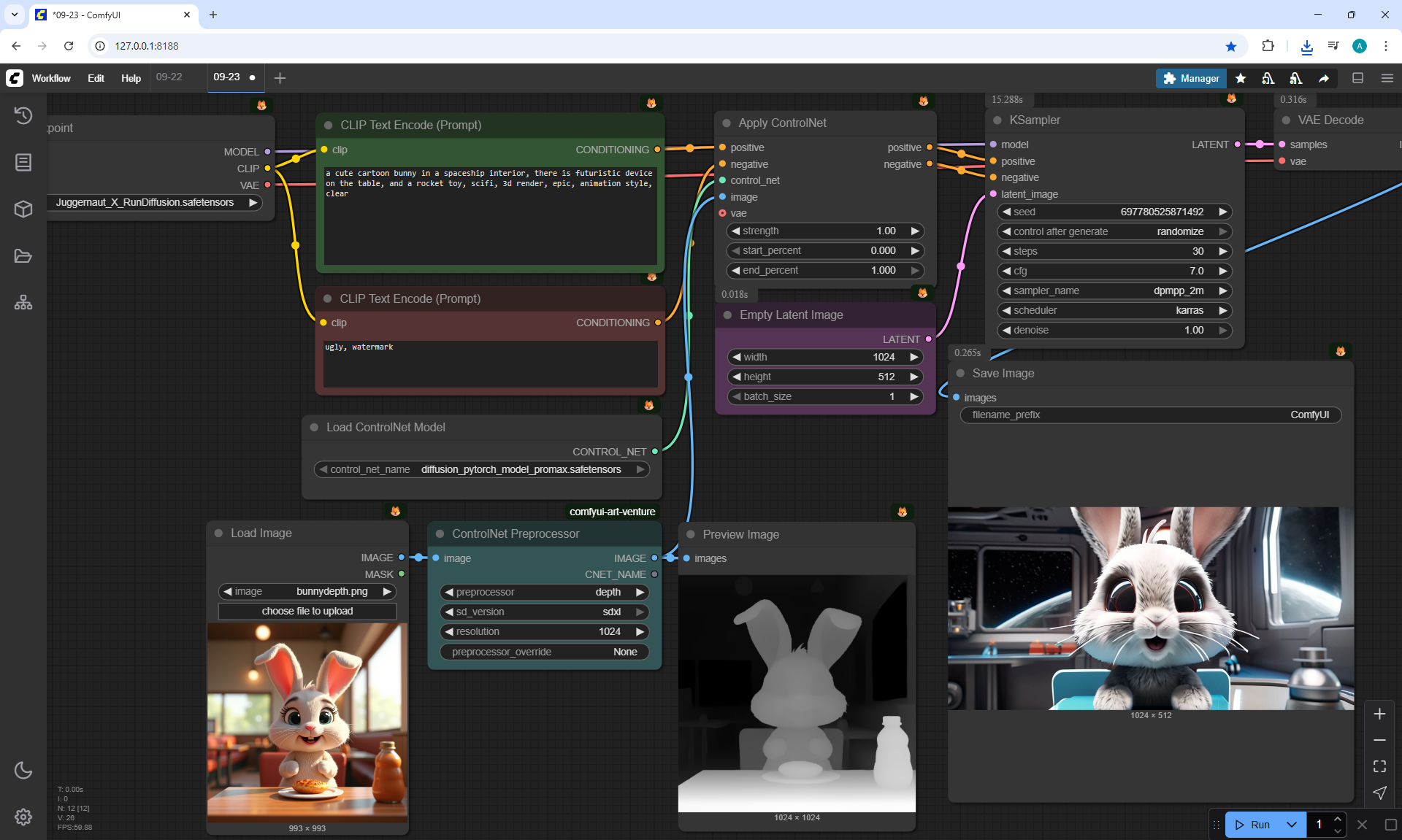Click the Manager button
This screenshot has height=840, width=1402.
tap(1191, 78)
